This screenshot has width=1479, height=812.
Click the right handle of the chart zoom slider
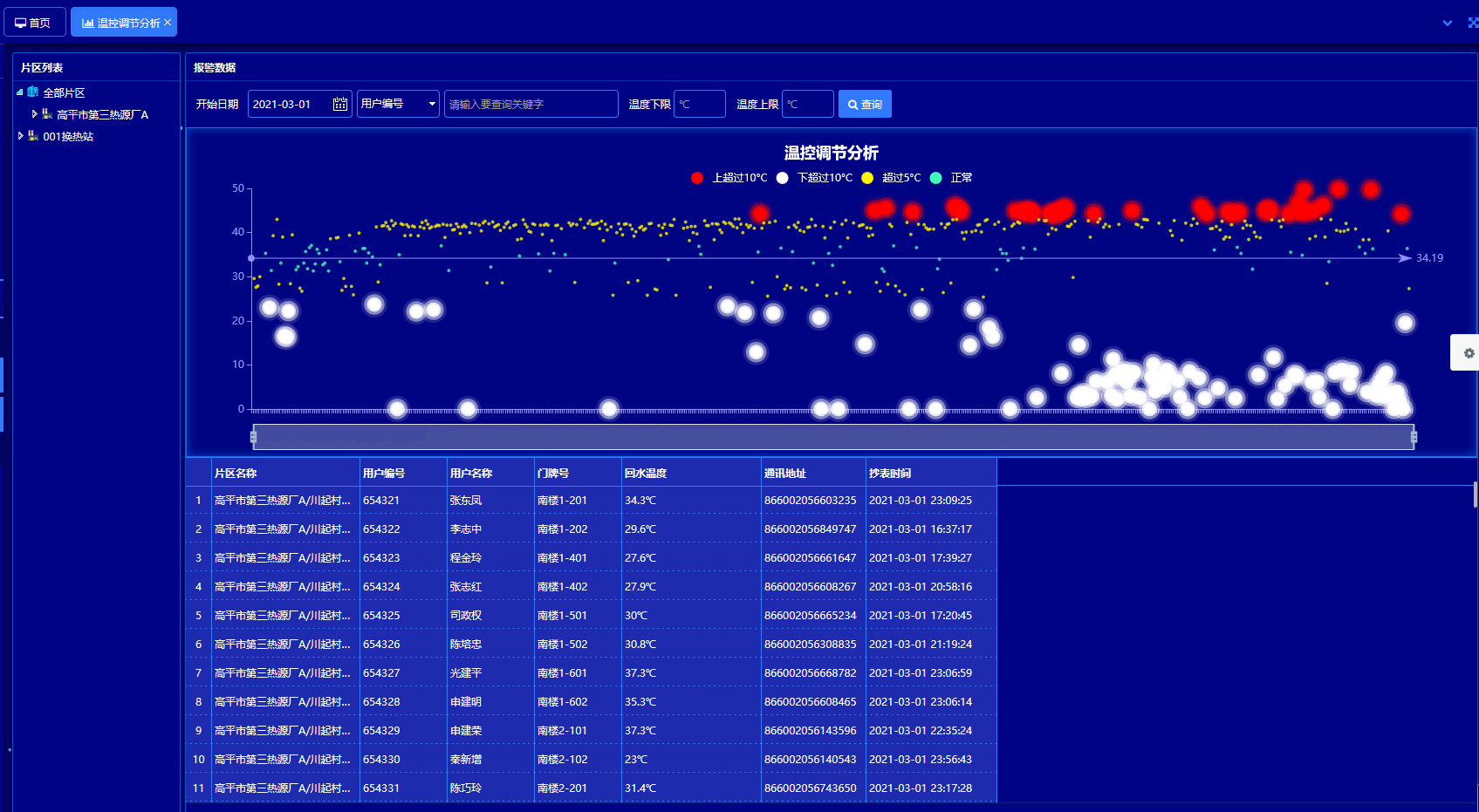point(1414,437)
